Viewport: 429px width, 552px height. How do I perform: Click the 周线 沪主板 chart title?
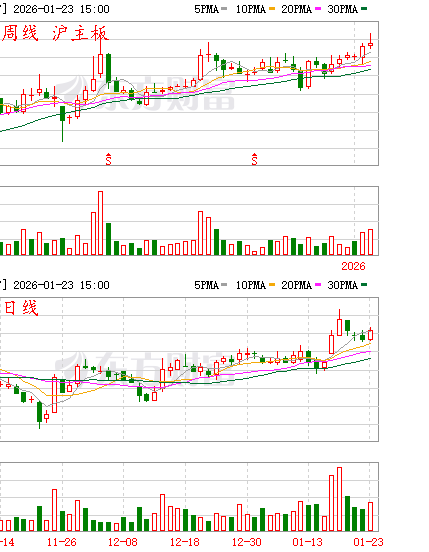point(55,33)
